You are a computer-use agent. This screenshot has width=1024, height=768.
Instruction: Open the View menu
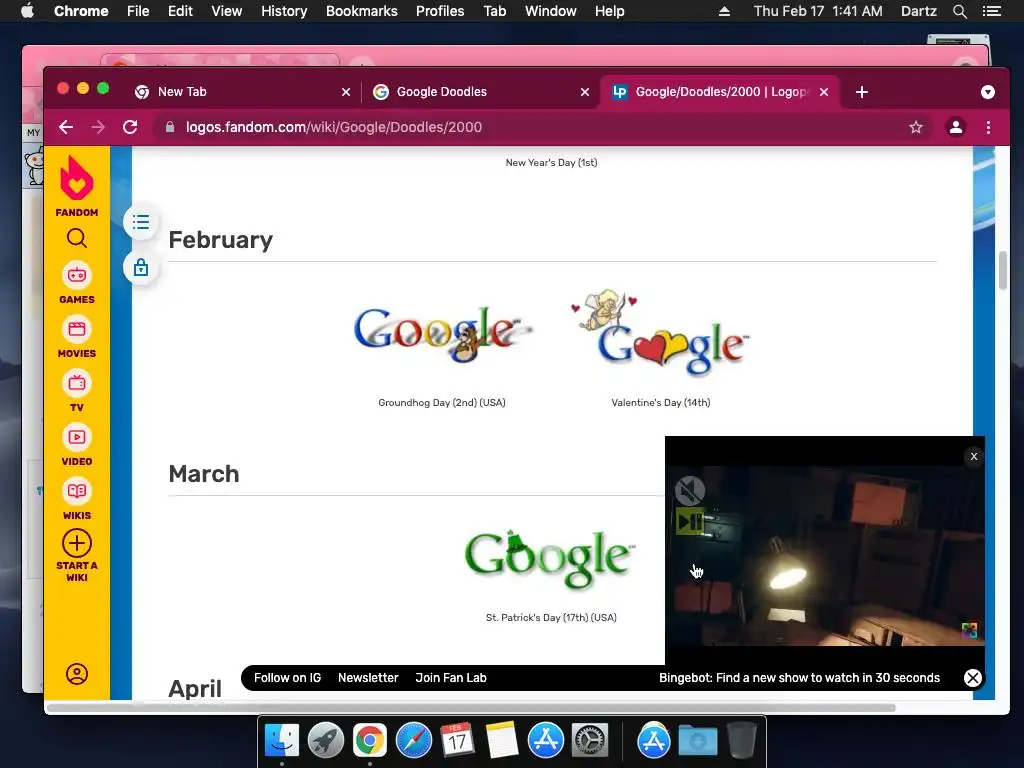[x=227, y=11]
